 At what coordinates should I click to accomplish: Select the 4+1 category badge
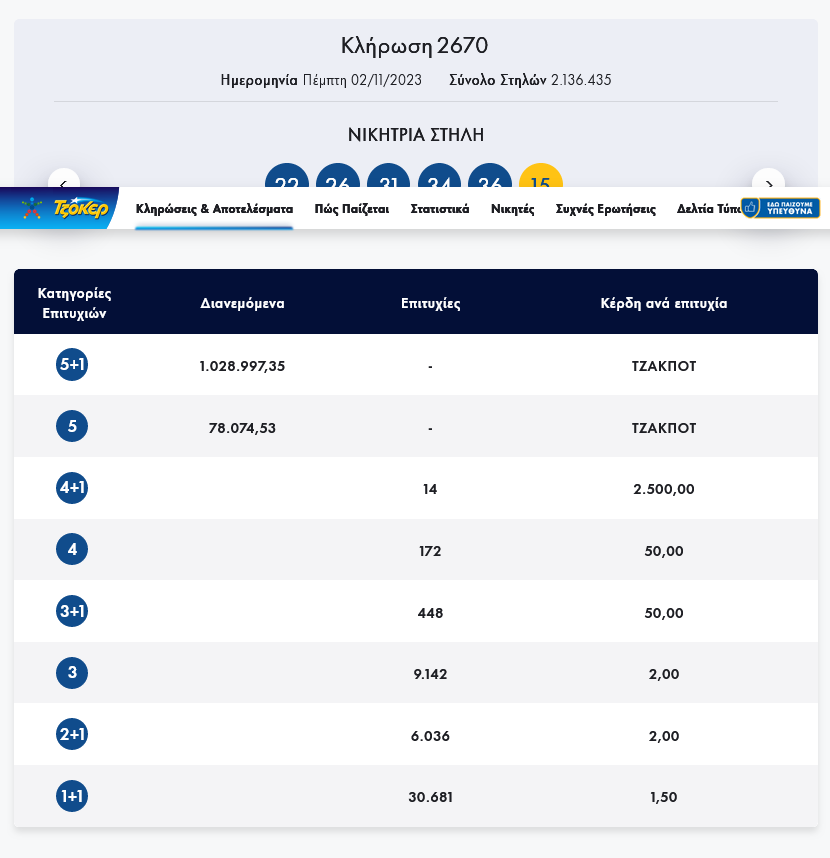[x=72, y=488]
